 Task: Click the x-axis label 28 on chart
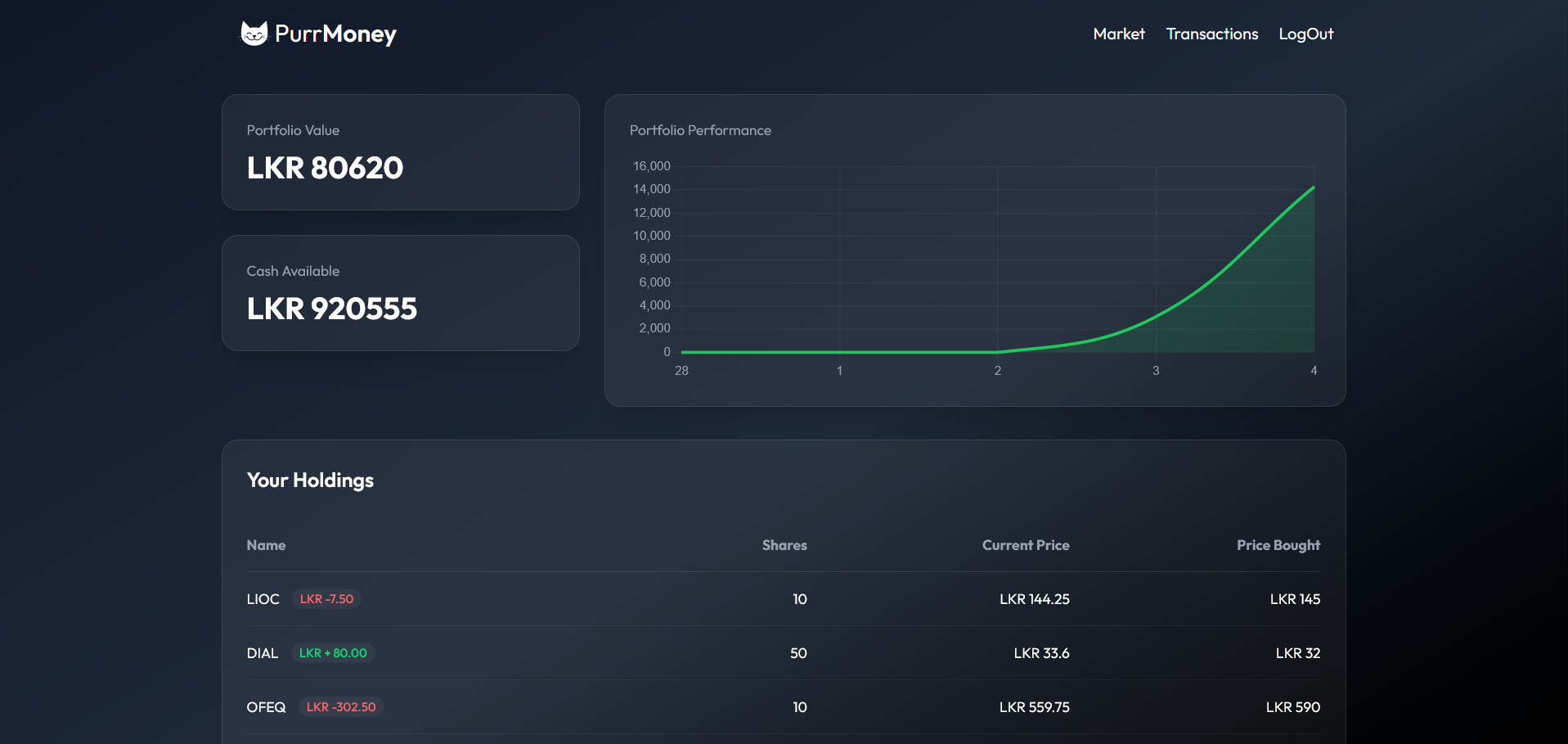681,371
